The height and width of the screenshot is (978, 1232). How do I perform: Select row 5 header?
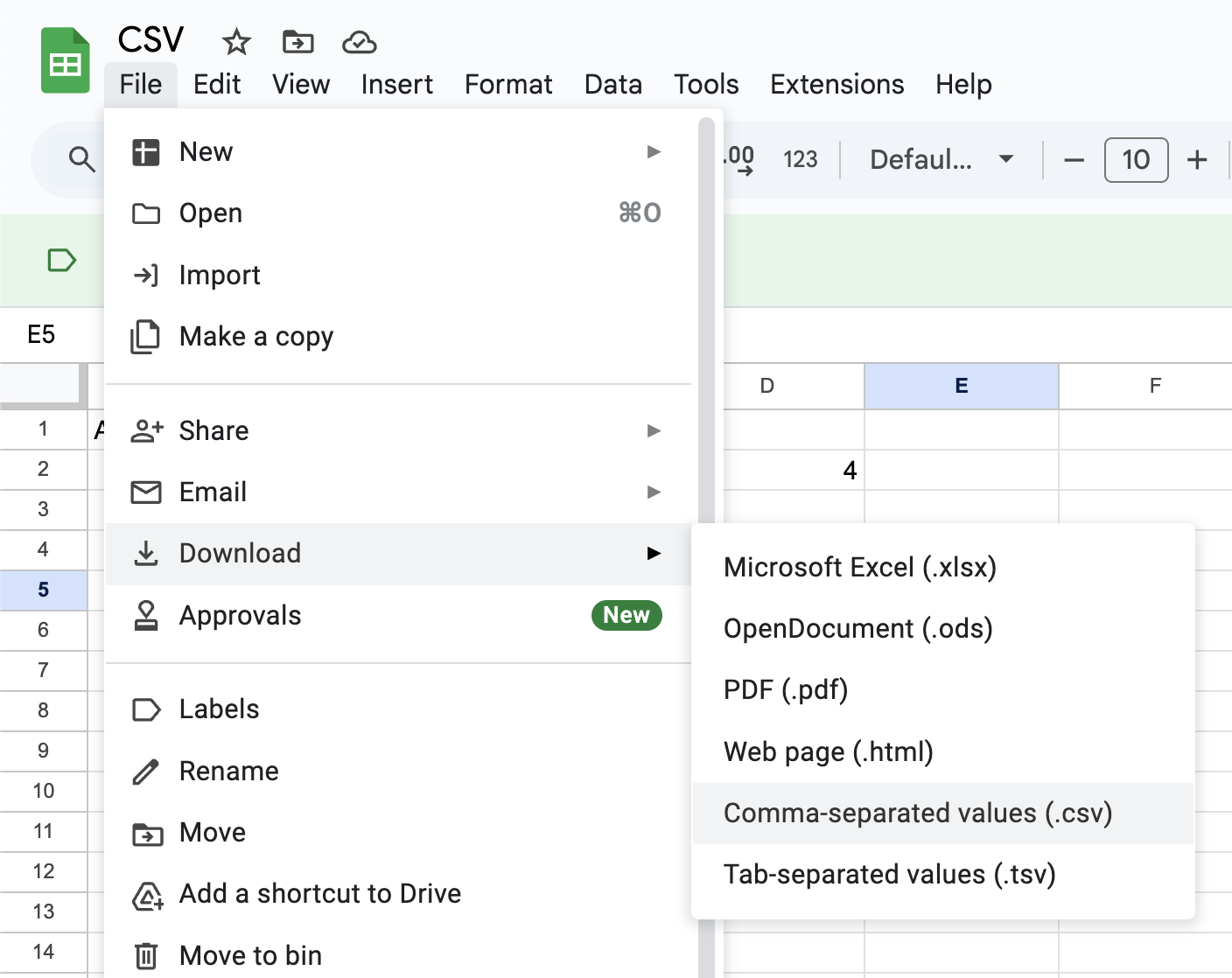pyautogui.click(x=43, y=590)
